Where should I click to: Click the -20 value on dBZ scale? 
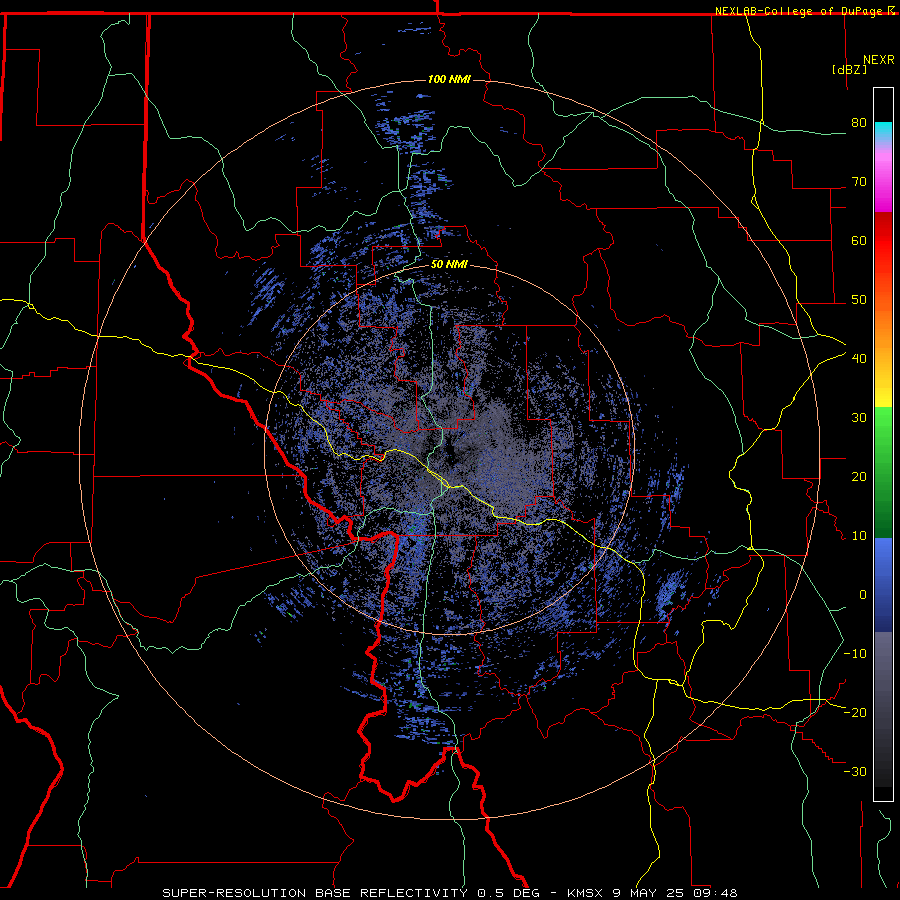point(855,713)
